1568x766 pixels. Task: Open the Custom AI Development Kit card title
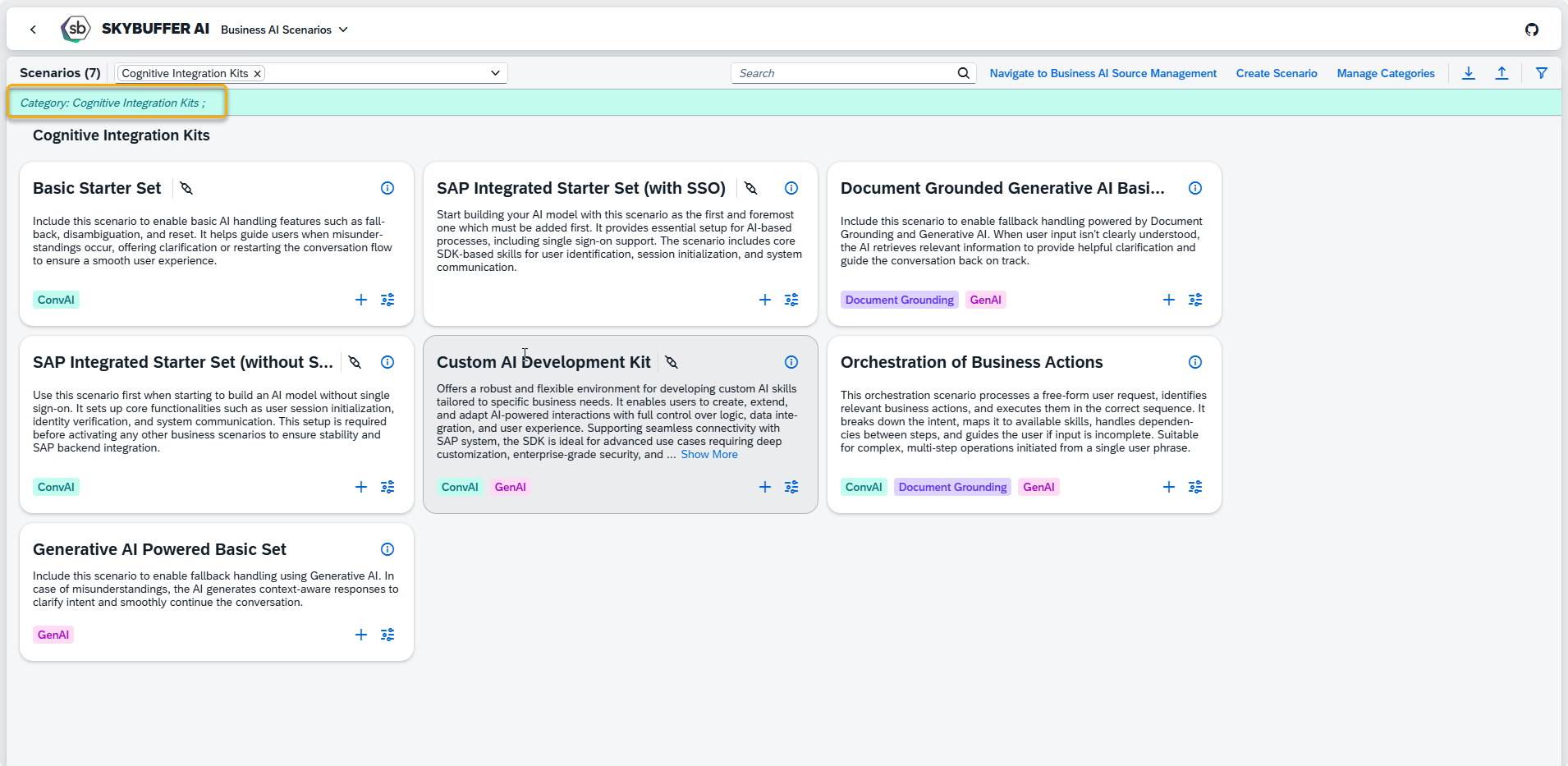point(543,362)
